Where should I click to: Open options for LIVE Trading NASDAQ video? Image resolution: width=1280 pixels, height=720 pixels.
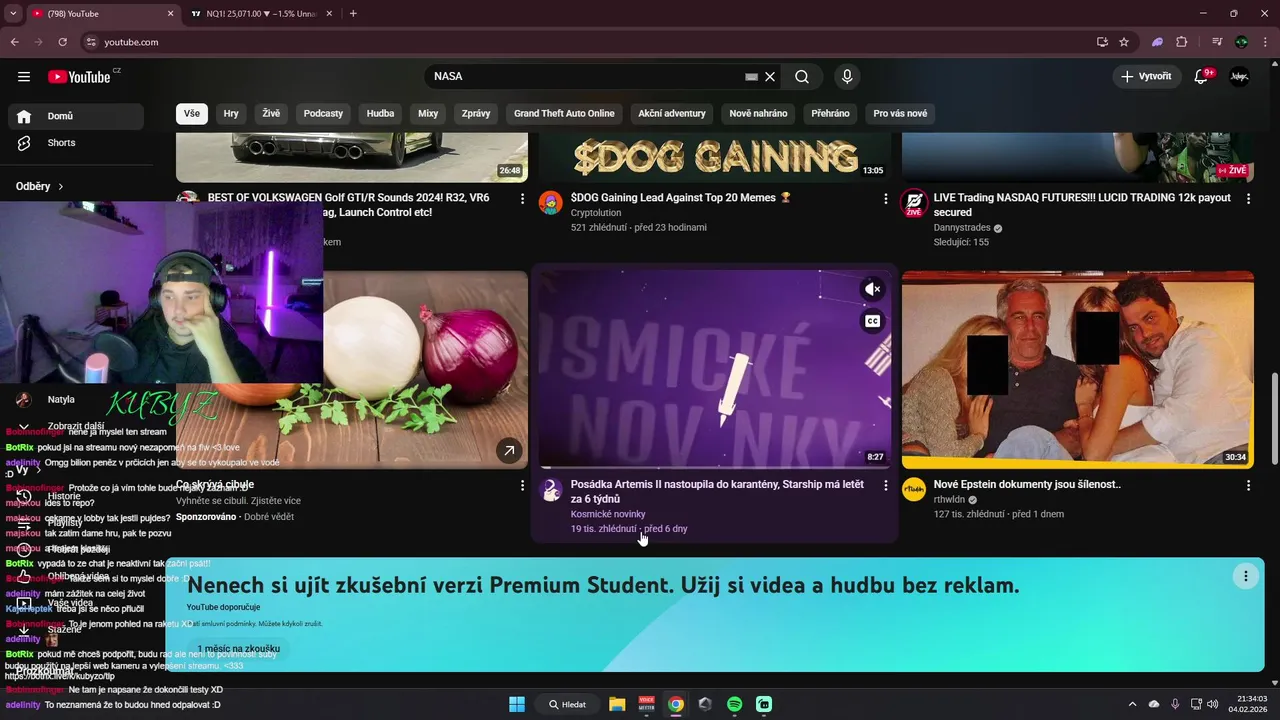1248,199
